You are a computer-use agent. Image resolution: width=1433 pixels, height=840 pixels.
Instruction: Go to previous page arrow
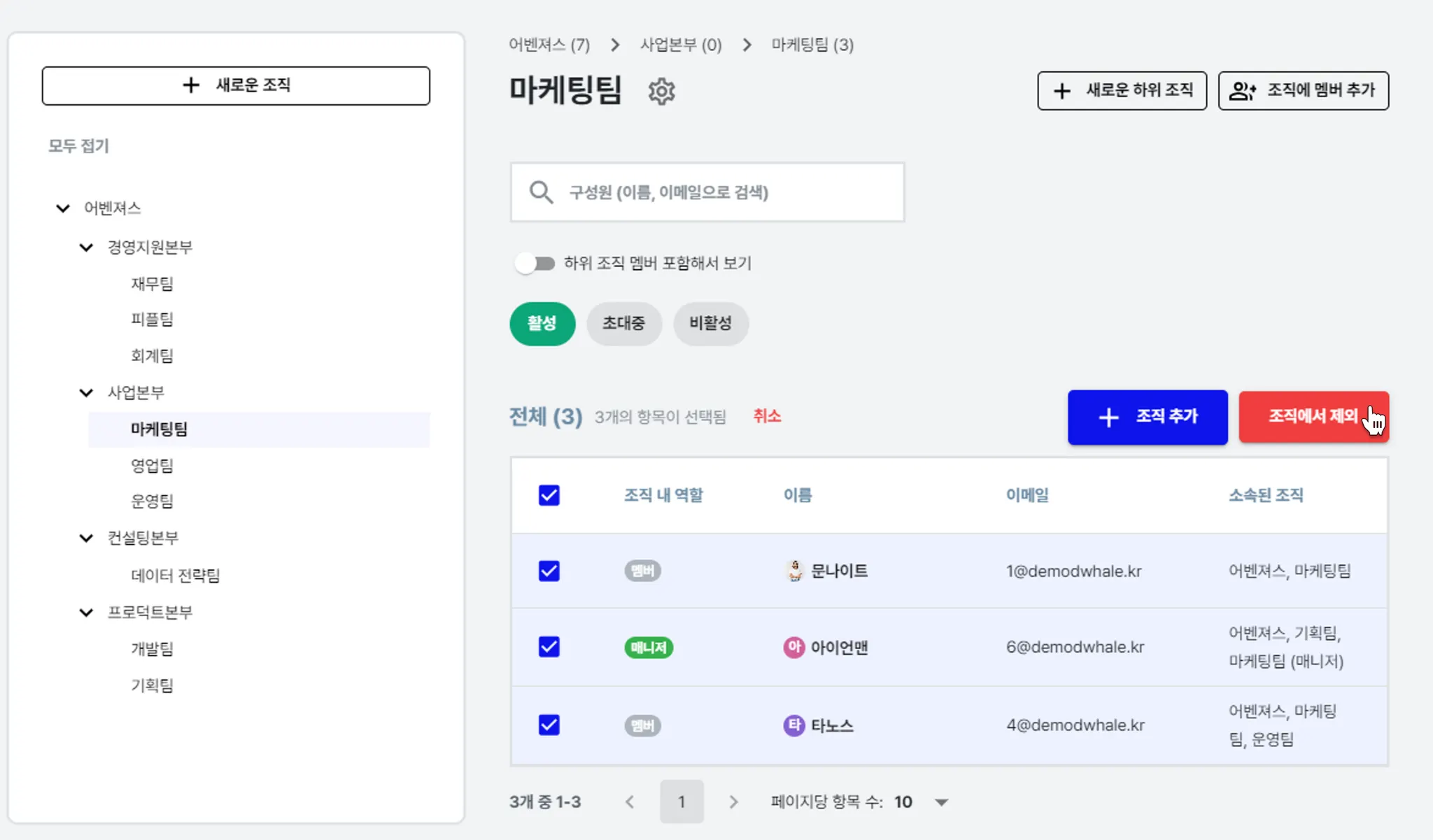pyautogui.click(x=630, y=802)
